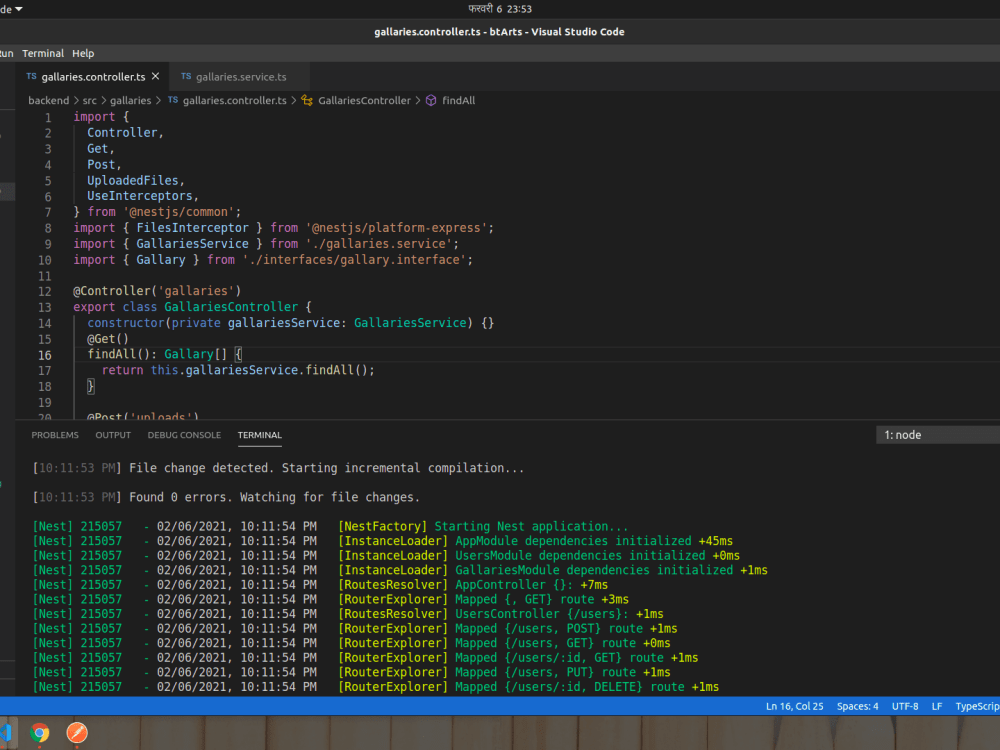The image size is (1000, 750).
Task: Click 'Spaces: 4' indentation setting
Action: tap(857, 706)
